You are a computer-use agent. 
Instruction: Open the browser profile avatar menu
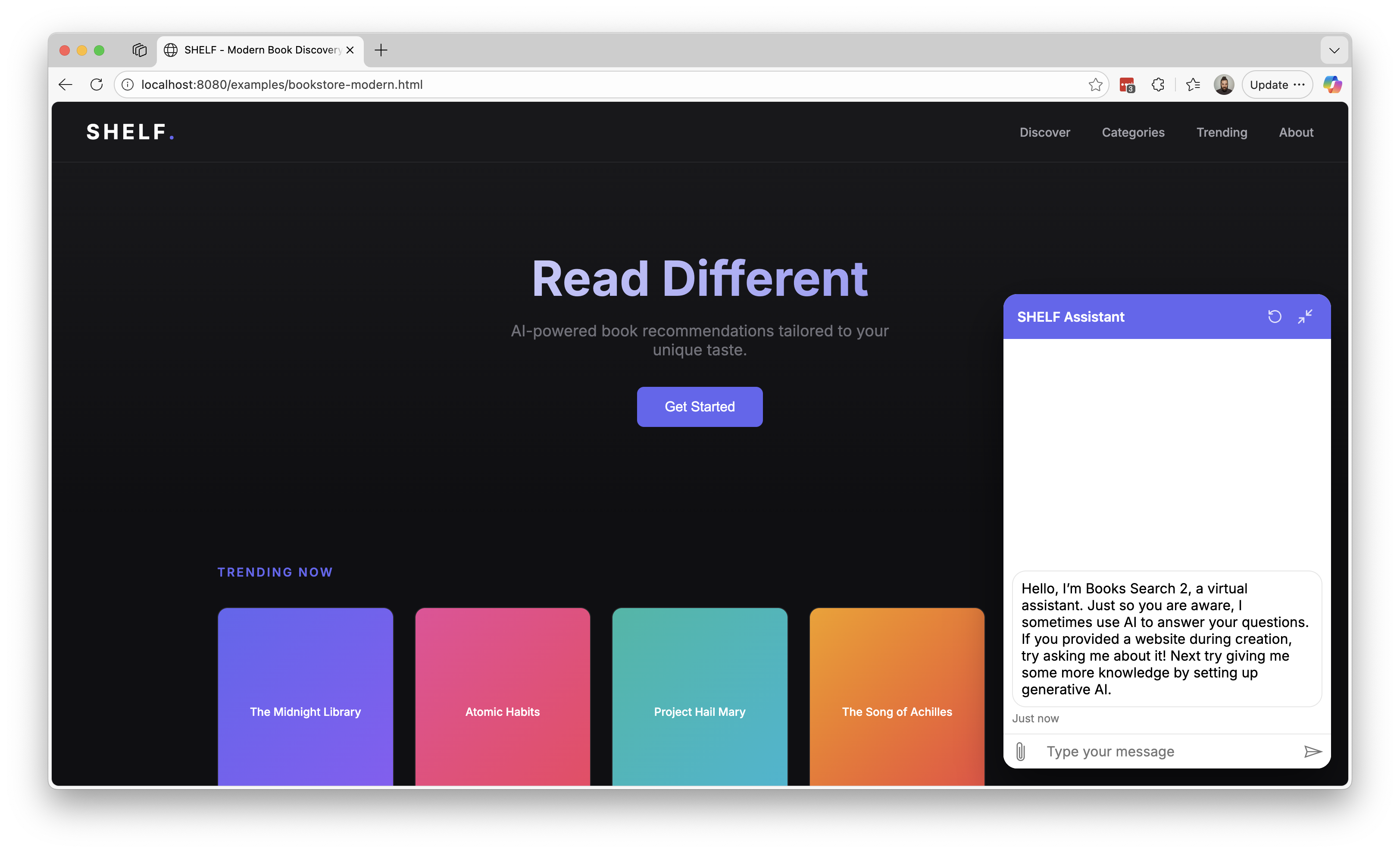pyautogui.click(x=1223, y=85)
